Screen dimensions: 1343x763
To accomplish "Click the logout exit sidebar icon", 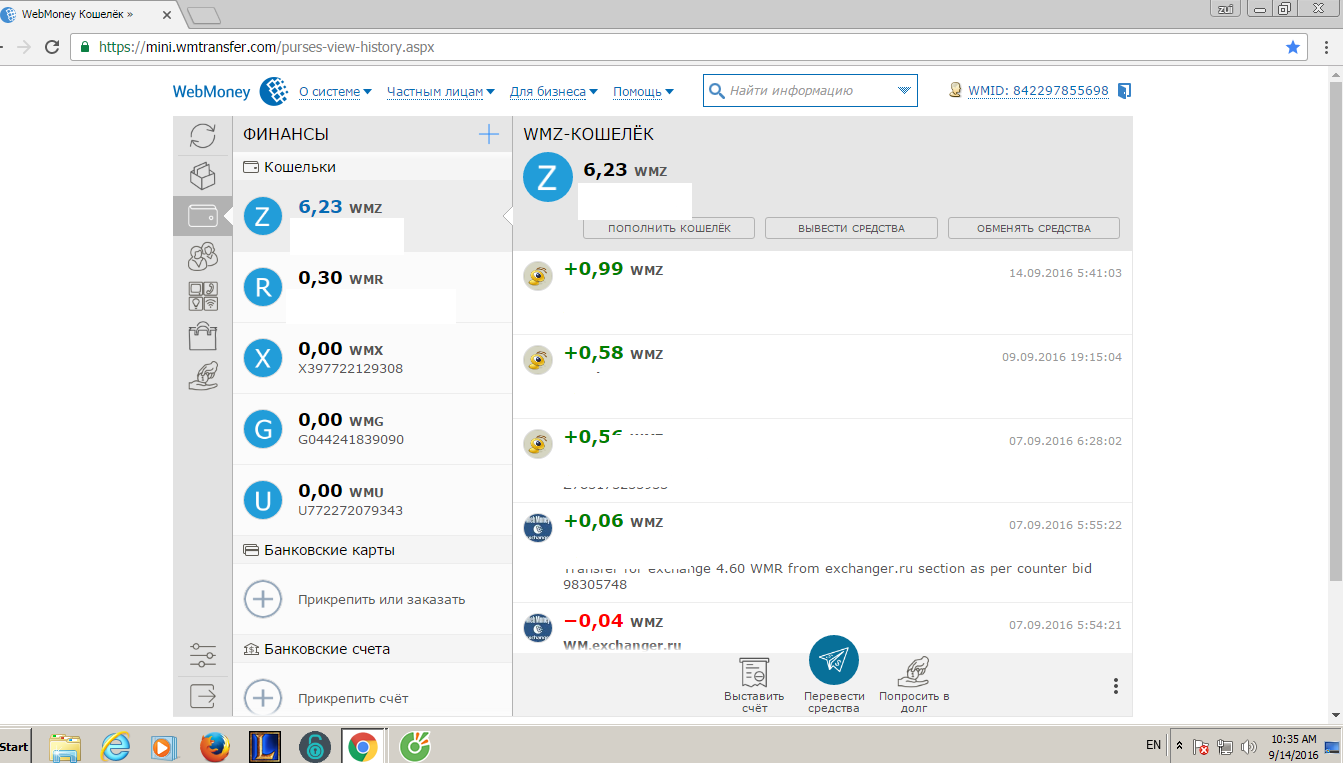I will pyautogui.click(x=203, y=694).
